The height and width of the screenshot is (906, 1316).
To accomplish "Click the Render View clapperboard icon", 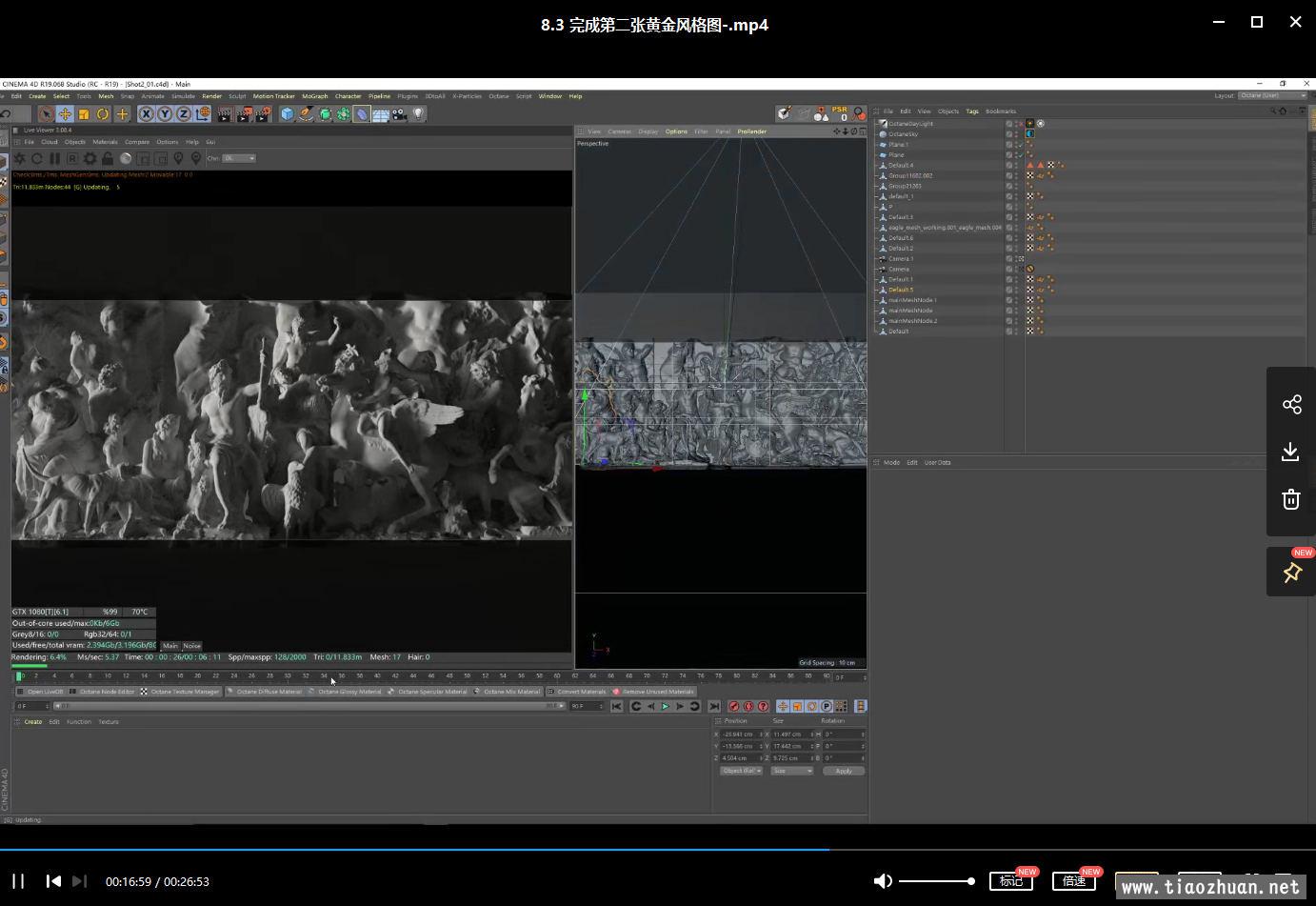I will [224, 113].
